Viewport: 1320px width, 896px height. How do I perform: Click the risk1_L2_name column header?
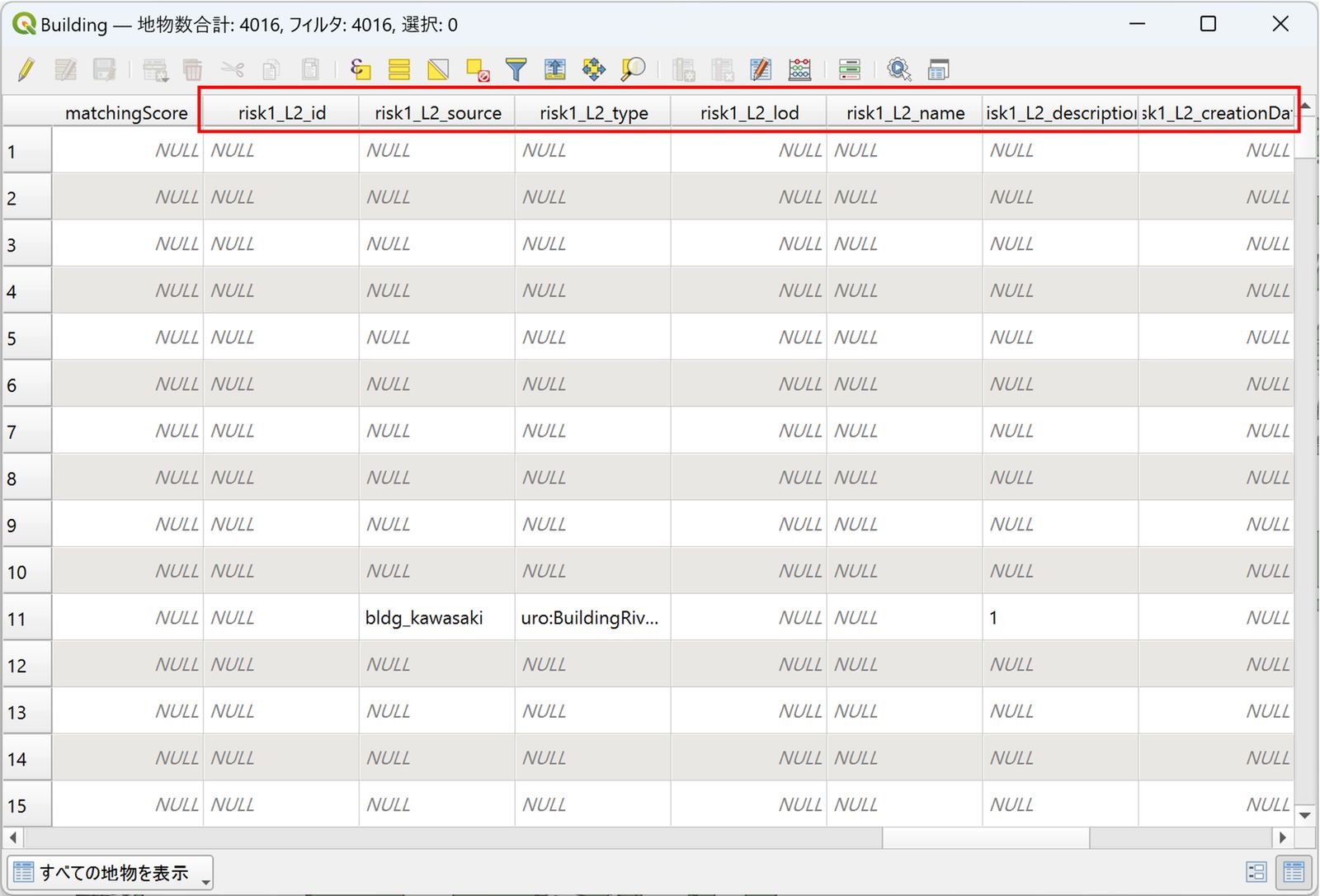(905, 113)
